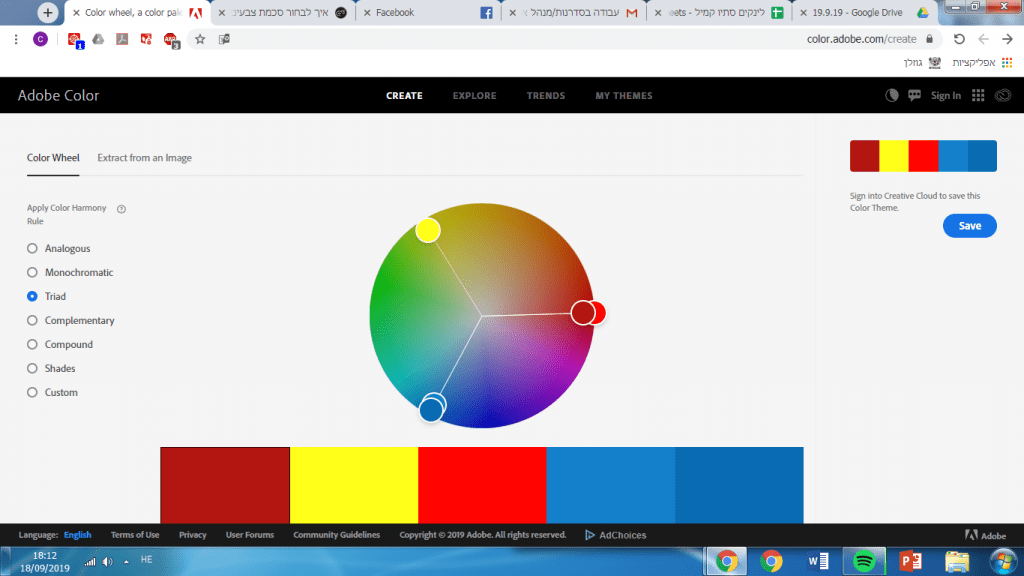Select the dark red handle on the color wheel
Image resolution: width=1024 pixels, height=576 pixels.
(582, 313)
